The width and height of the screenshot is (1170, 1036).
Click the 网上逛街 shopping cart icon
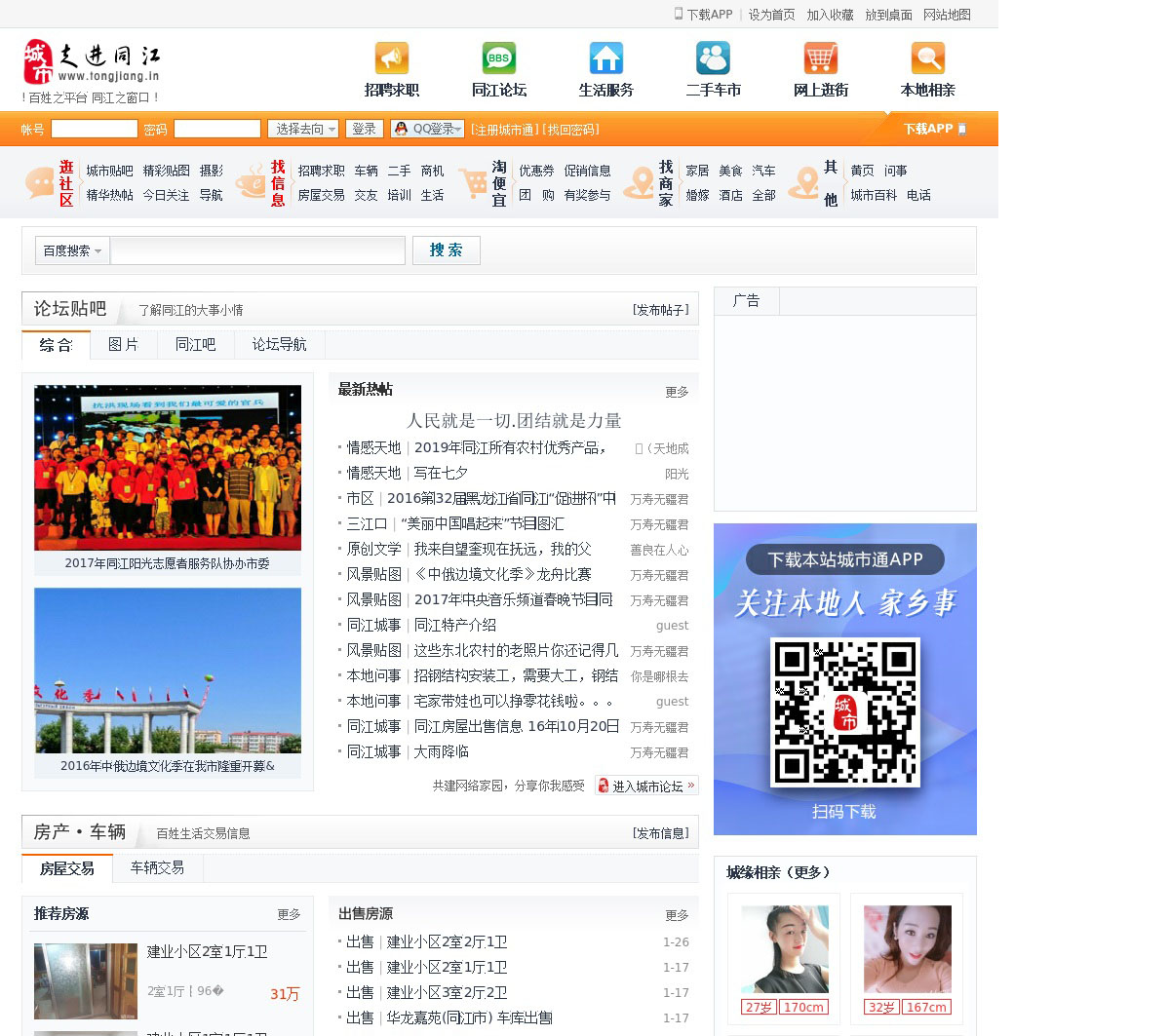[x=821, y=58]
